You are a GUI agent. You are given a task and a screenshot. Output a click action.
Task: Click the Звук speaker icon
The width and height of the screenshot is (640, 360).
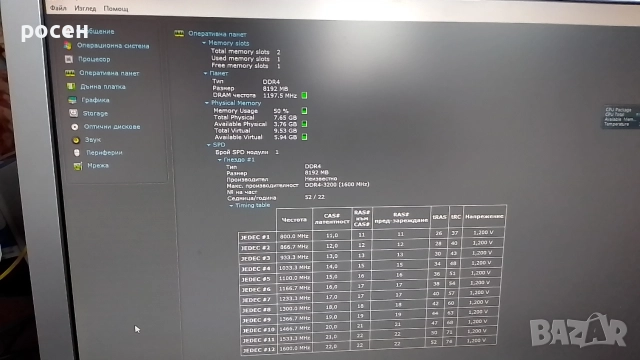(x=76, y=140)
